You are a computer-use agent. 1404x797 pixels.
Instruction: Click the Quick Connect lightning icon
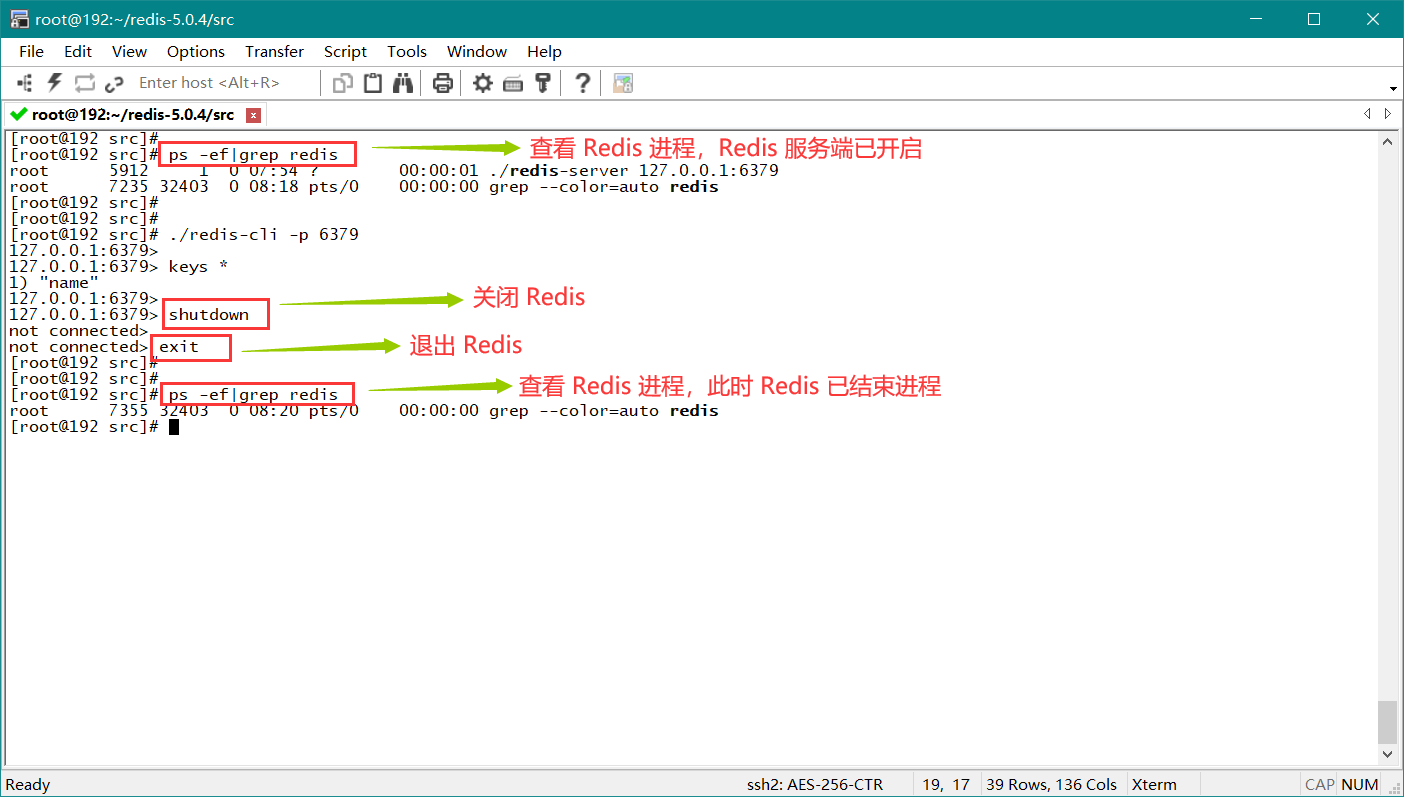55,83
